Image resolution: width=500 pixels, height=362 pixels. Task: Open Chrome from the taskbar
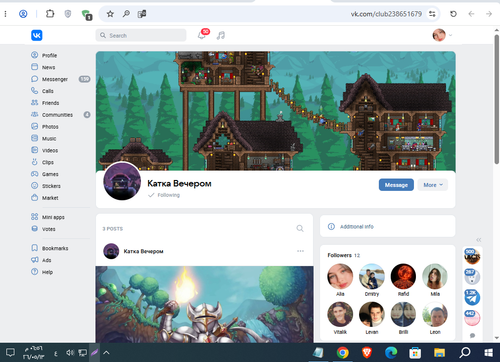(342, 352)
